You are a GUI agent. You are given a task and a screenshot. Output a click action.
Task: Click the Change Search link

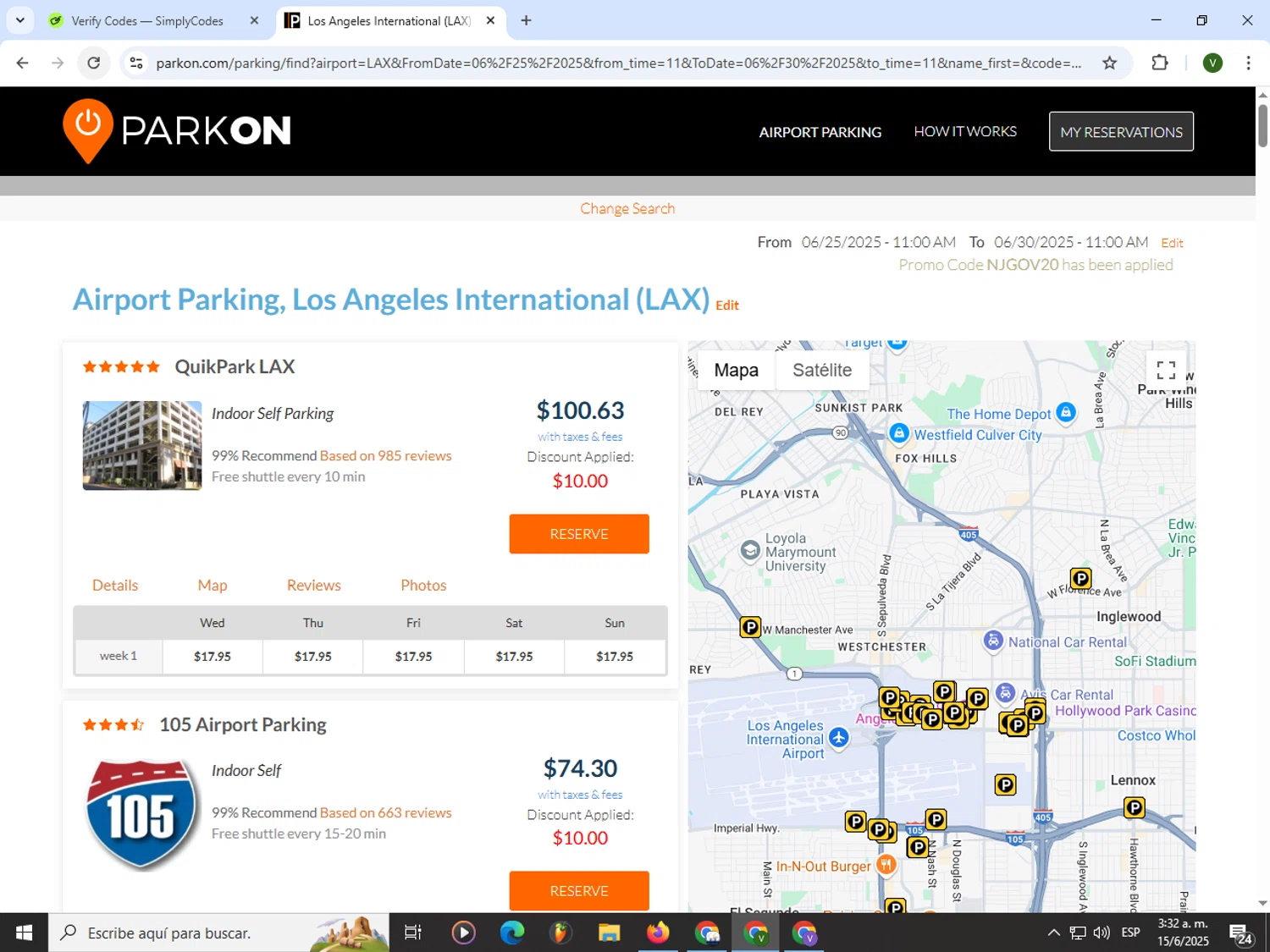click(x=627, y=208)
